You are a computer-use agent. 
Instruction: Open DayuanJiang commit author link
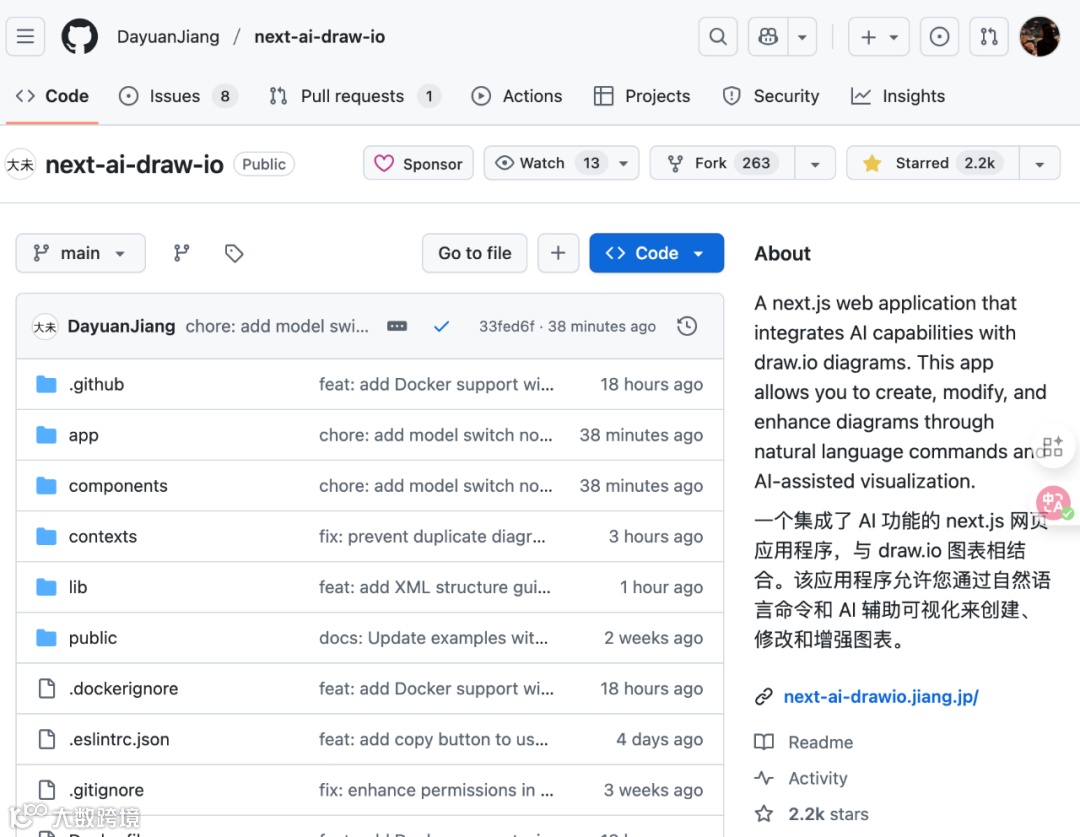click(x=121, y=327)
